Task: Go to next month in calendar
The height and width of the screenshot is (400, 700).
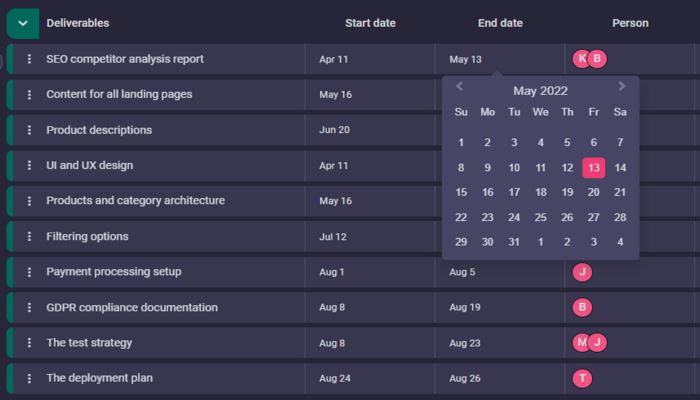Action: click(622, 87)
